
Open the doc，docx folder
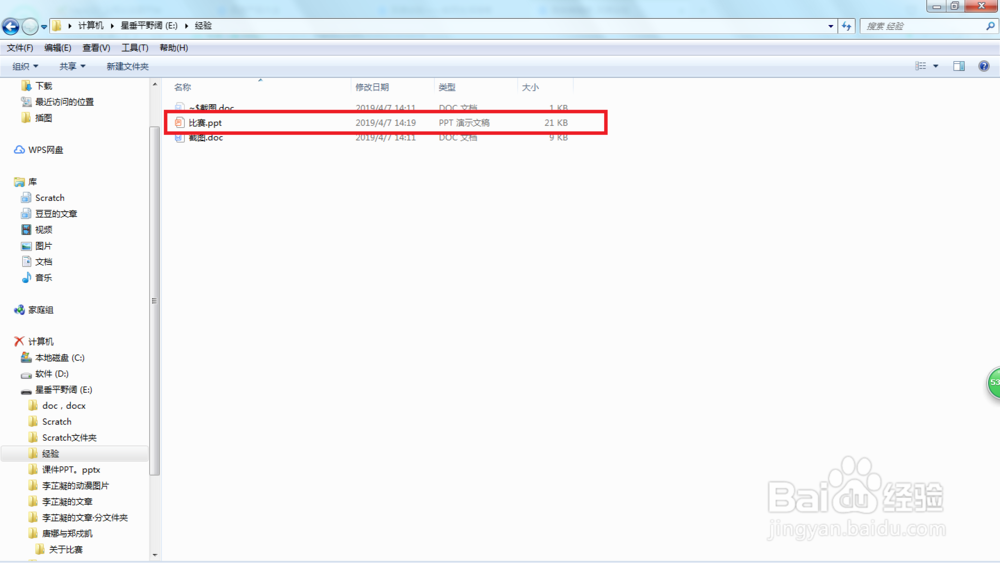[x=63, y=406]
